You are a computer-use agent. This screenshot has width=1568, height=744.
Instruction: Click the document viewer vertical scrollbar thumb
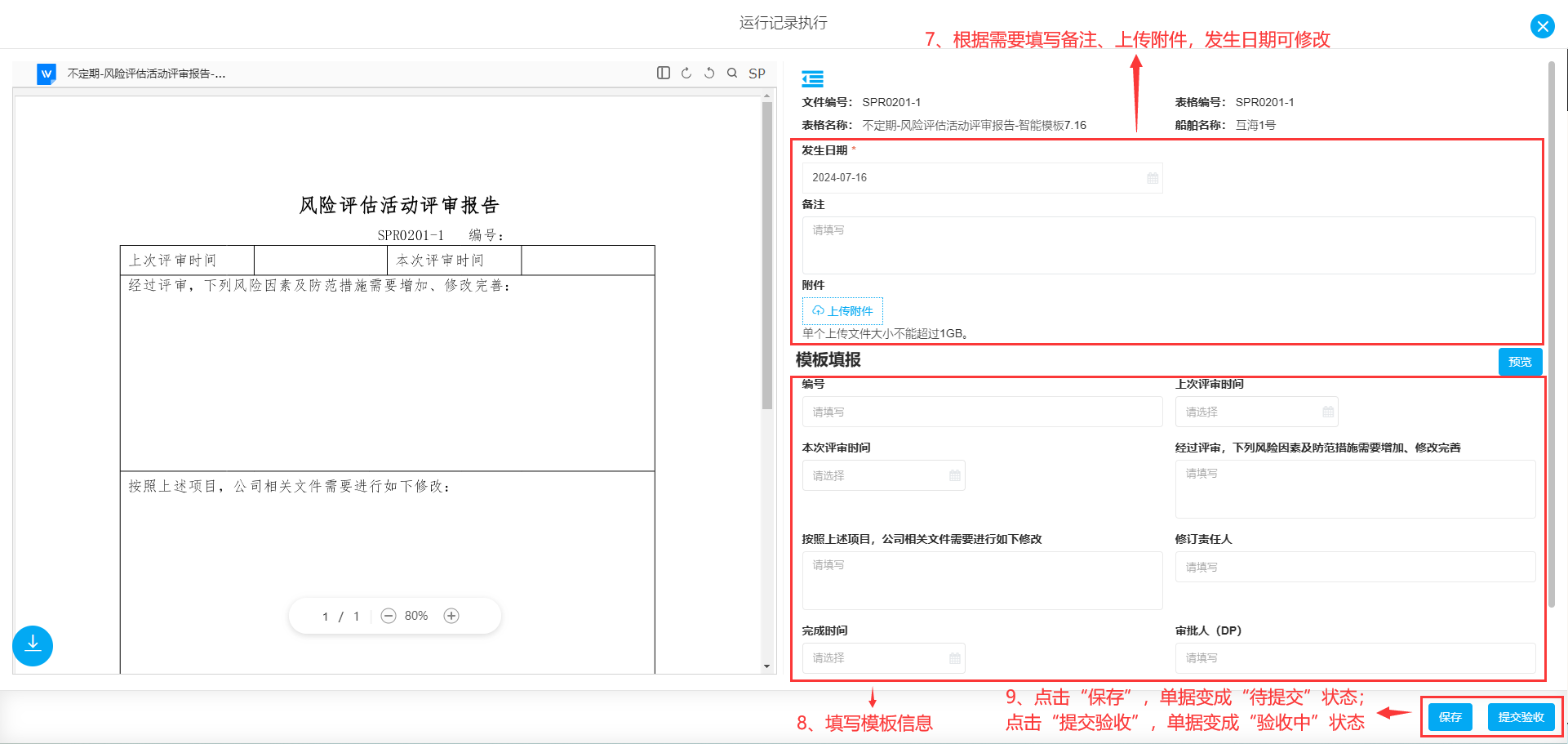(x=766, y=256)
